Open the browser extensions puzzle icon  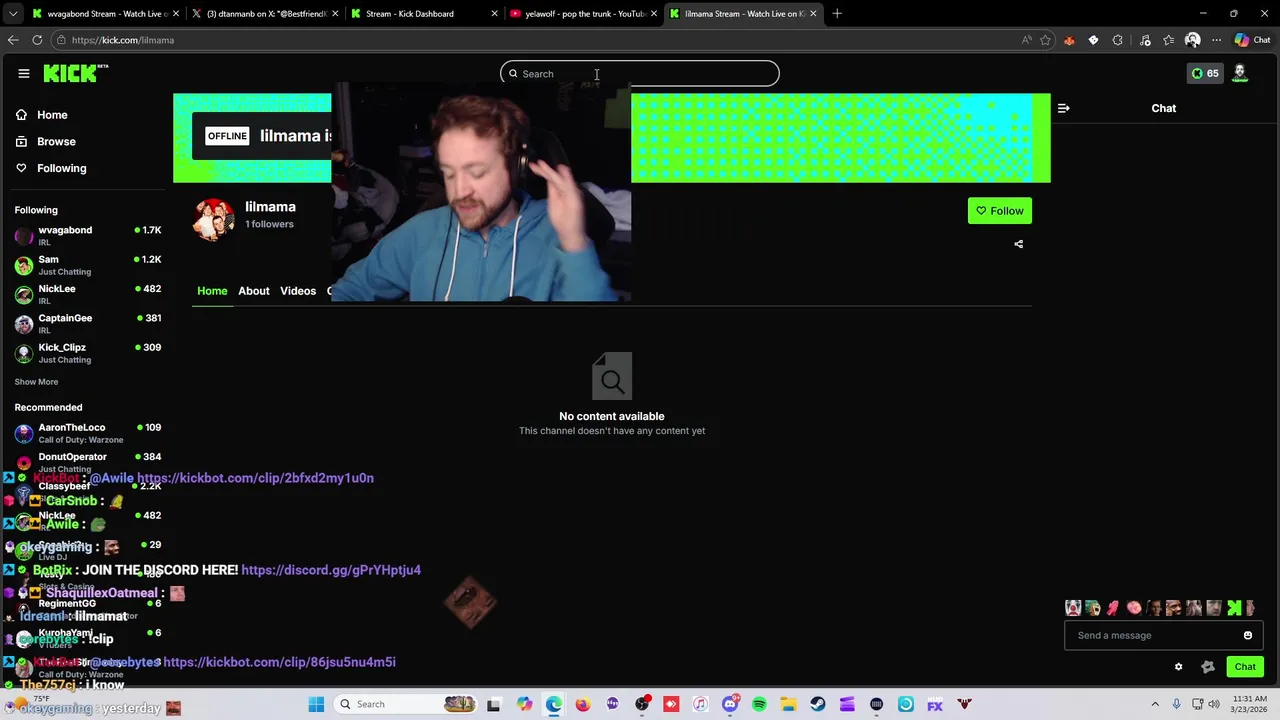tap(1117, 40)
